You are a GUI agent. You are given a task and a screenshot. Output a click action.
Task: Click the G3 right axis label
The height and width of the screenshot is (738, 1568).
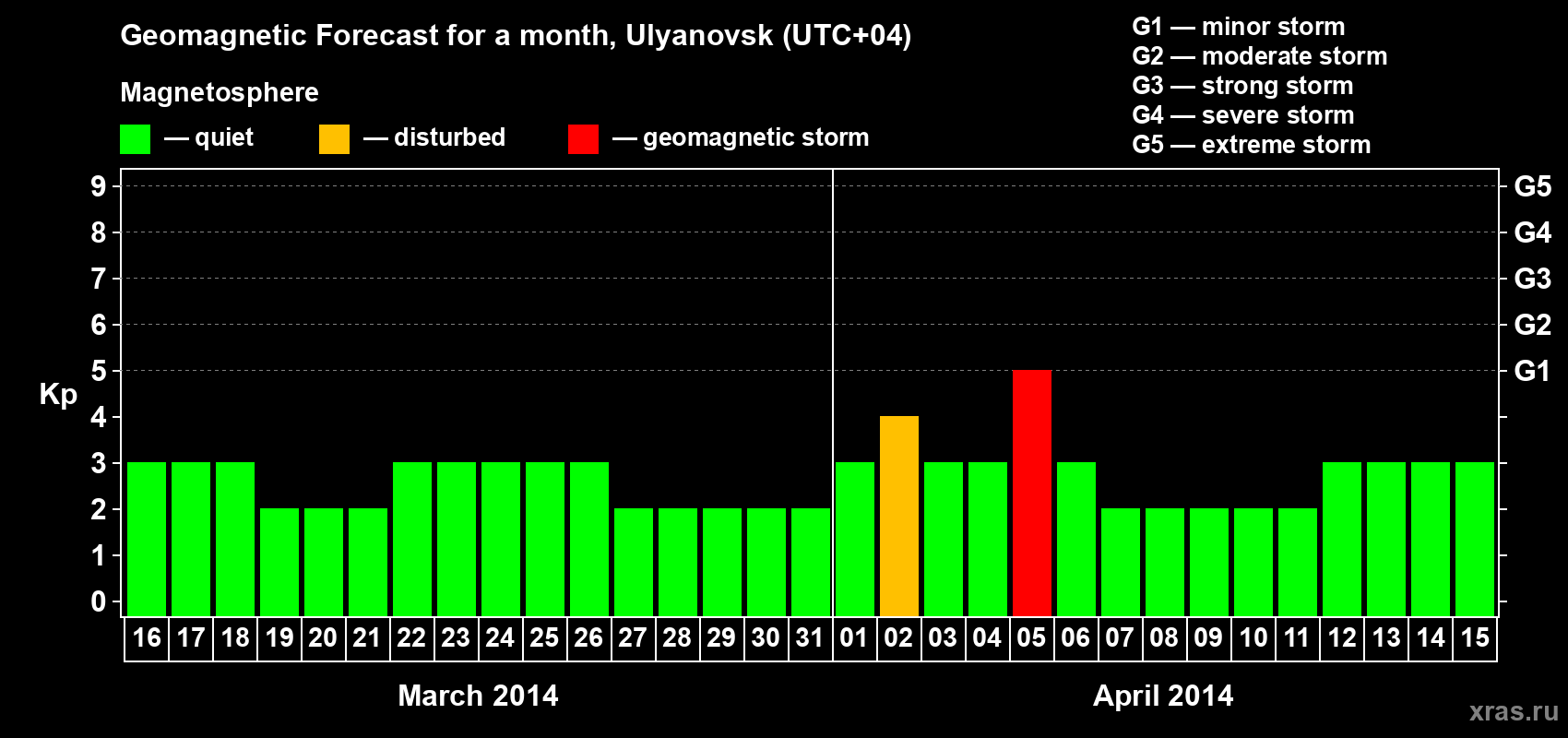coord(1532,279)
